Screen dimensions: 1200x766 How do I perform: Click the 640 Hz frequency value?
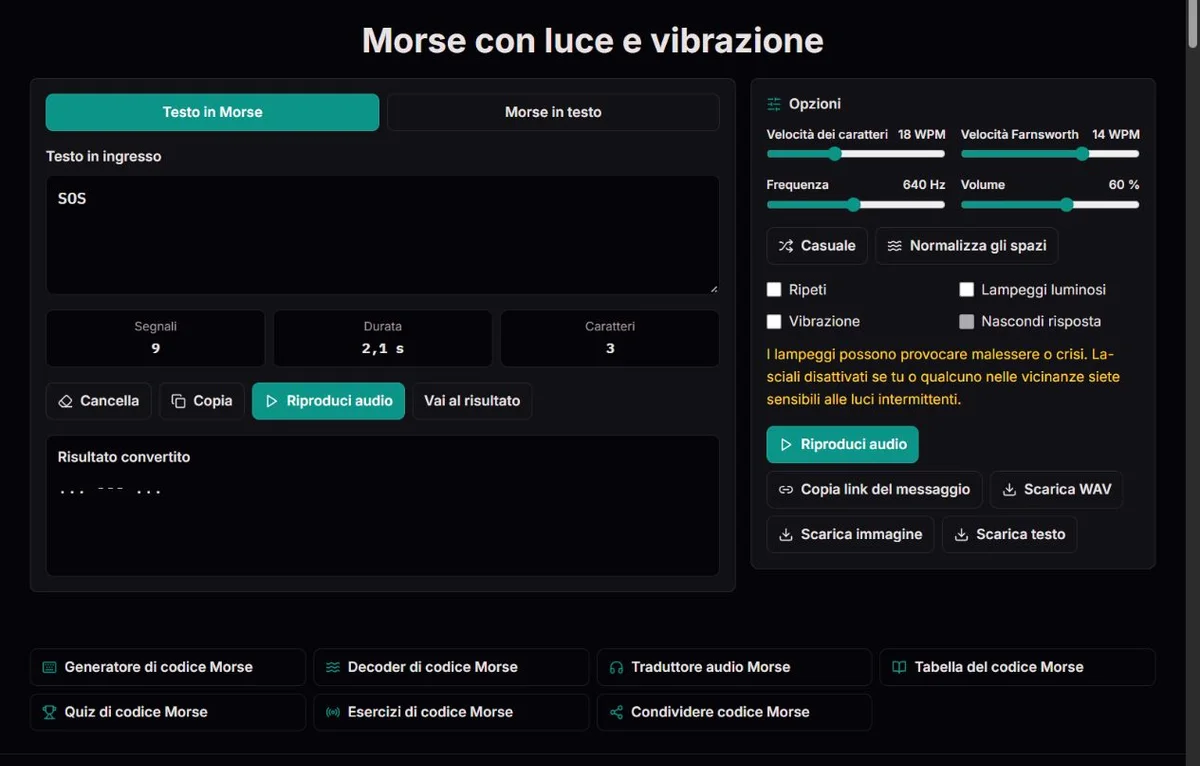(924, 185)
